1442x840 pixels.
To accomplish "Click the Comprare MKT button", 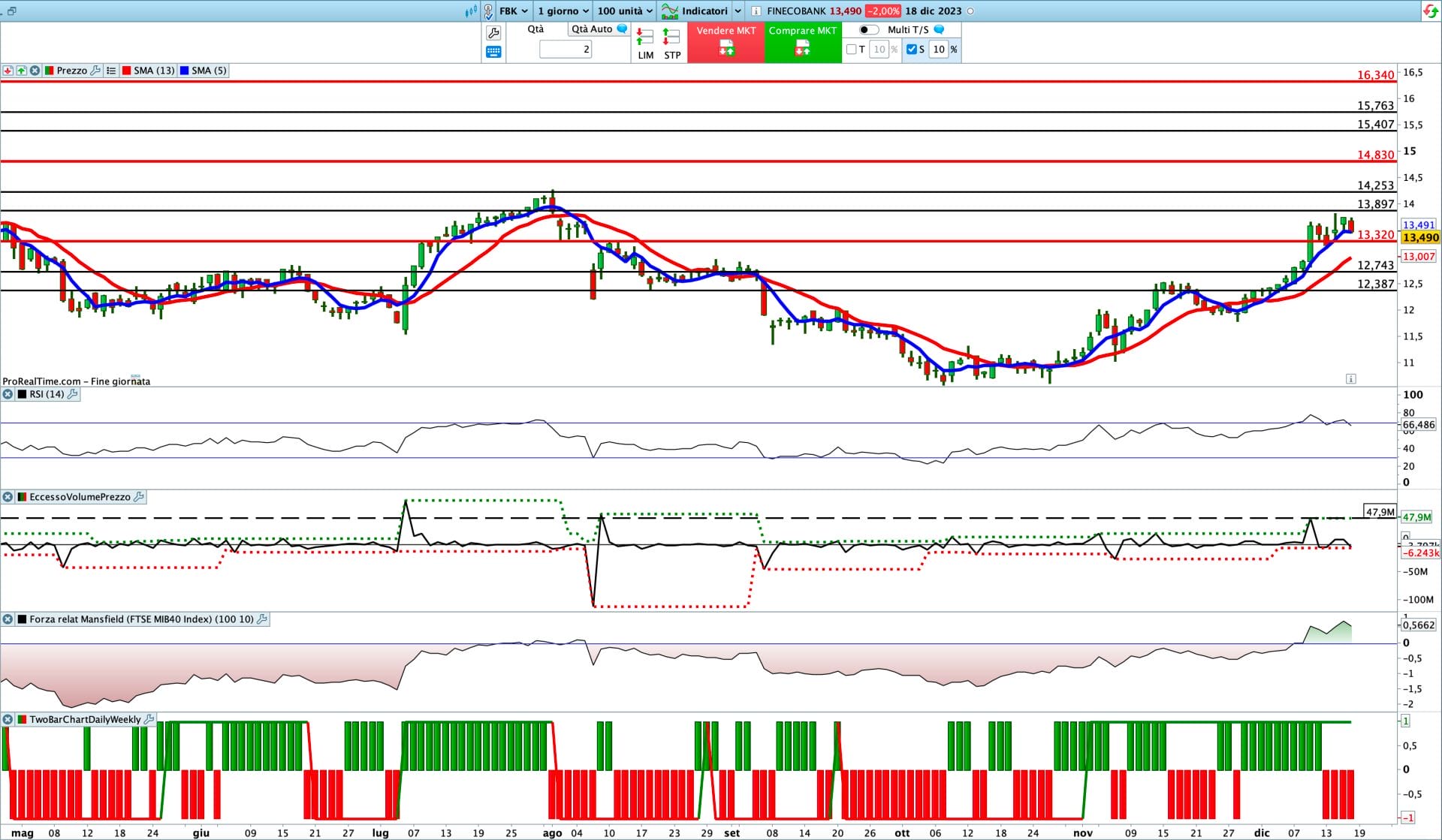I will click(x=802, y=42).
